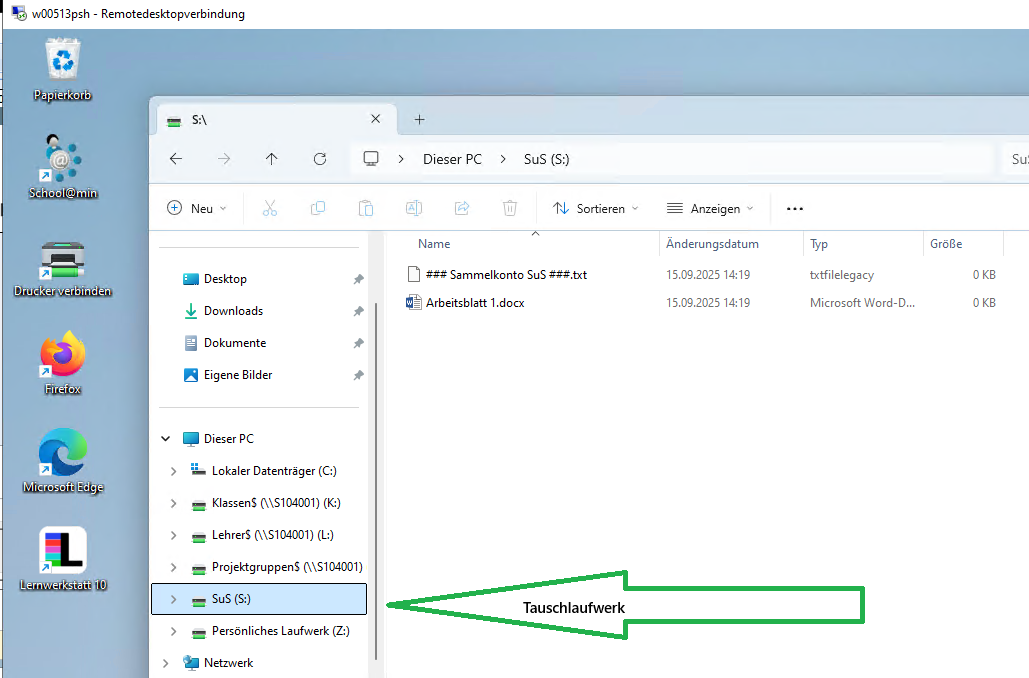
Task: Expand the Lokaler Datenträger (C:) tree node
Action: 173,471
